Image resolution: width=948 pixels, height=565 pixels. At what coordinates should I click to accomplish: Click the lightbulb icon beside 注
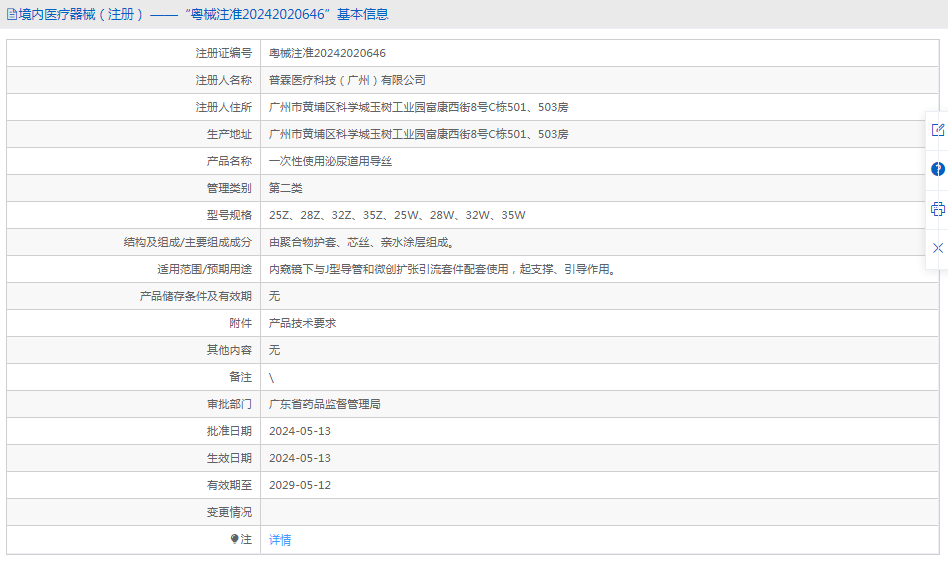(235, 539)
